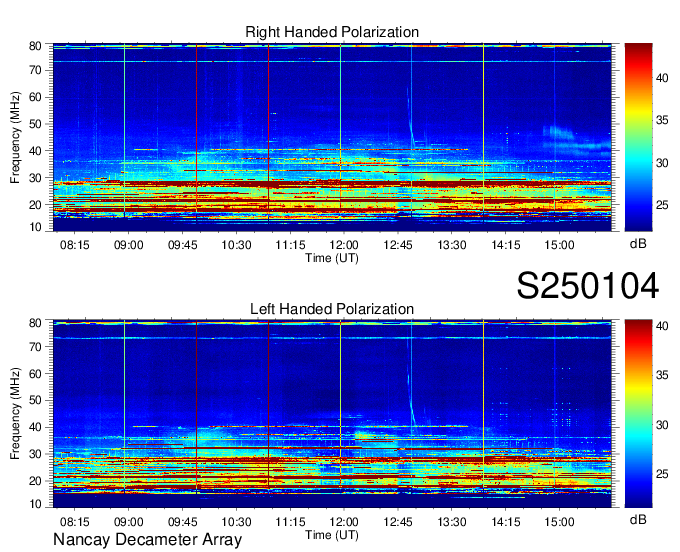This screenshot has height=552, width=680.
Task: Click the 20 MHz tick of Right Handed plot
Action: pos(35,205)
